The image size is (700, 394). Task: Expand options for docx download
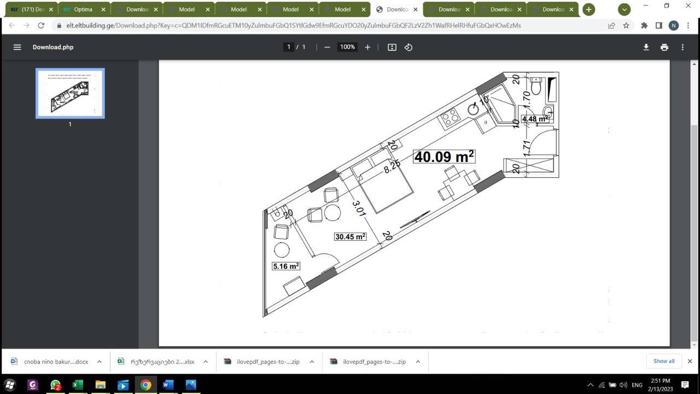coord(100,361)
